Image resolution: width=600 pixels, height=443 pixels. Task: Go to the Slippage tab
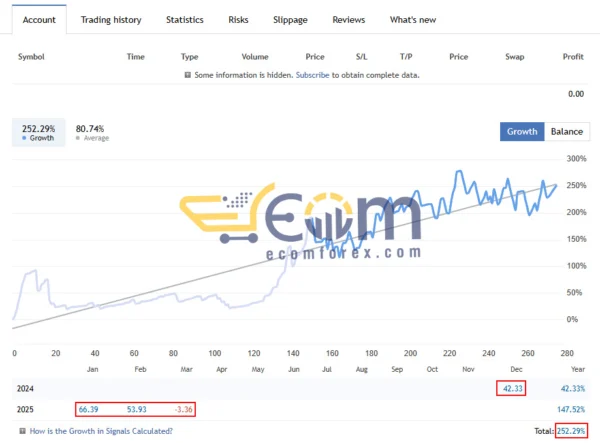click(291, 20)
